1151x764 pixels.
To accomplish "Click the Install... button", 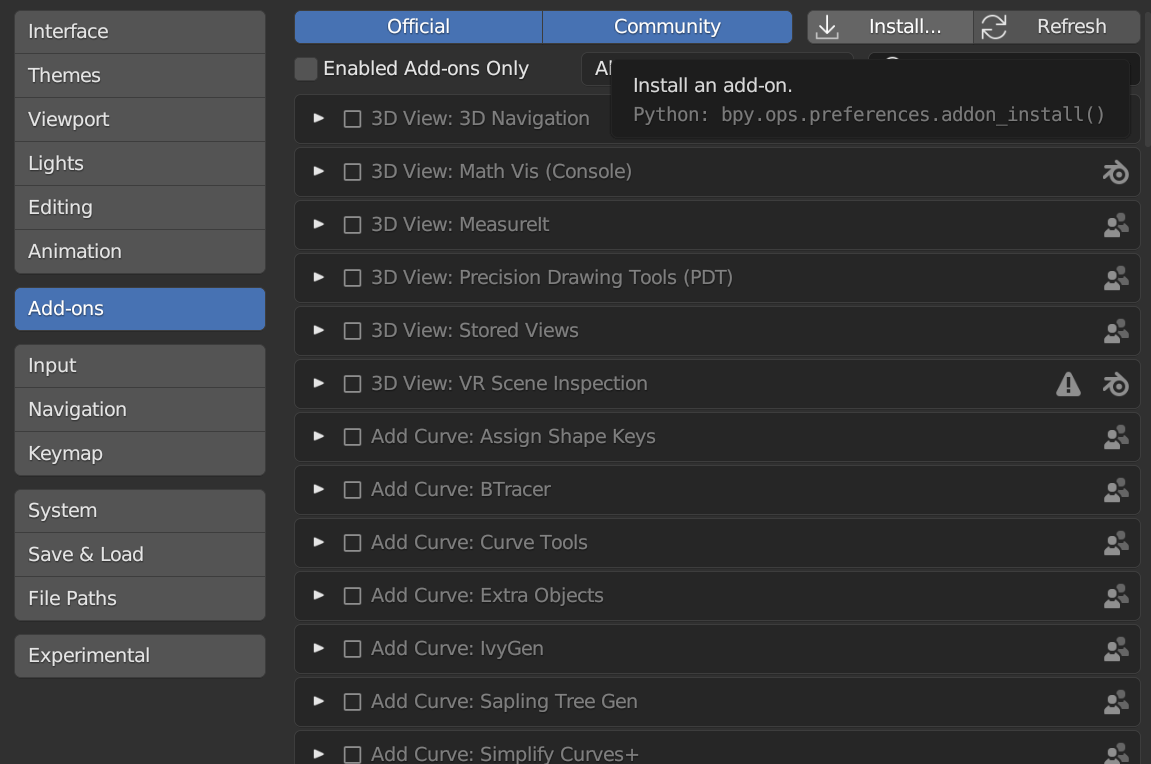I will pos(890,27).
